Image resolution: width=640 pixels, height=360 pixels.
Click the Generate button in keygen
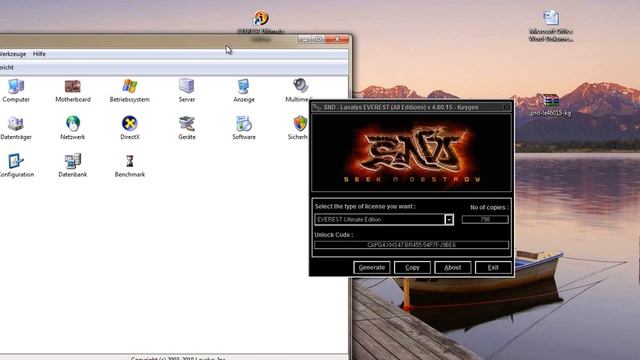pyautogui.click(x=371, y=267)
